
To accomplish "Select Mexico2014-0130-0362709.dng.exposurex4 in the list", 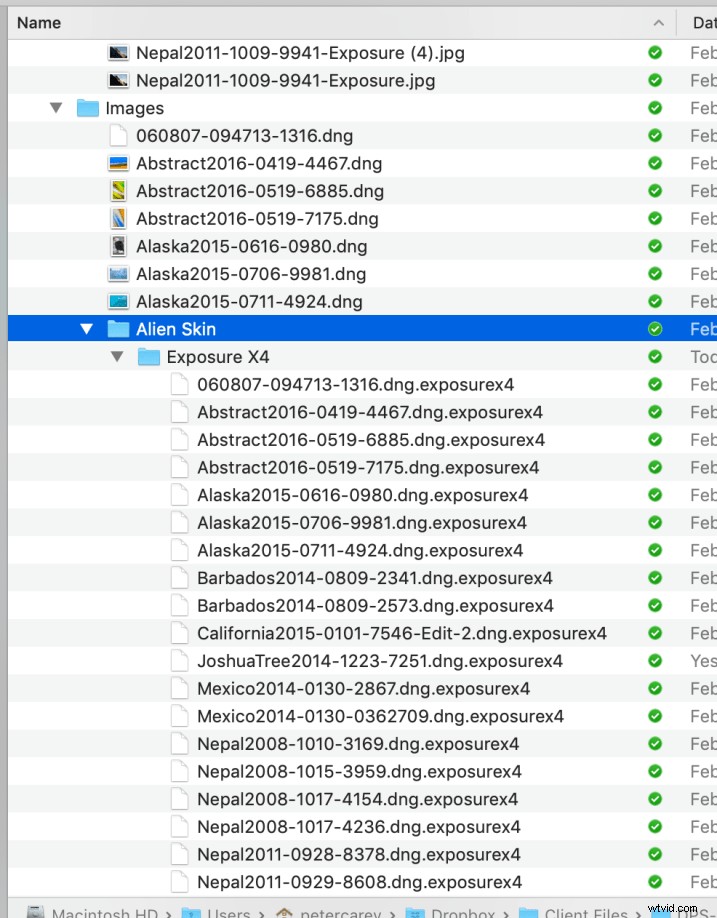I will click(x=380, y=716).
